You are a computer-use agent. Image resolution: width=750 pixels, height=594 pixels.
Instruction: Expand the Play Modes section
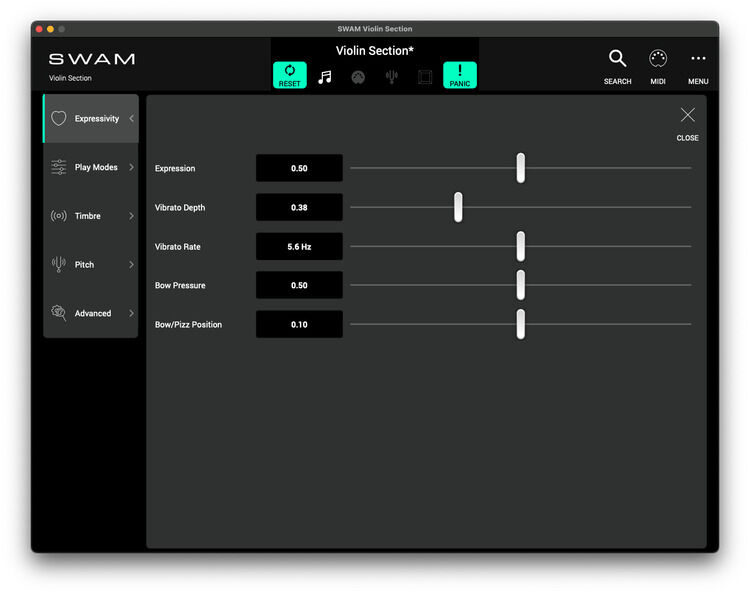[131, 167]
